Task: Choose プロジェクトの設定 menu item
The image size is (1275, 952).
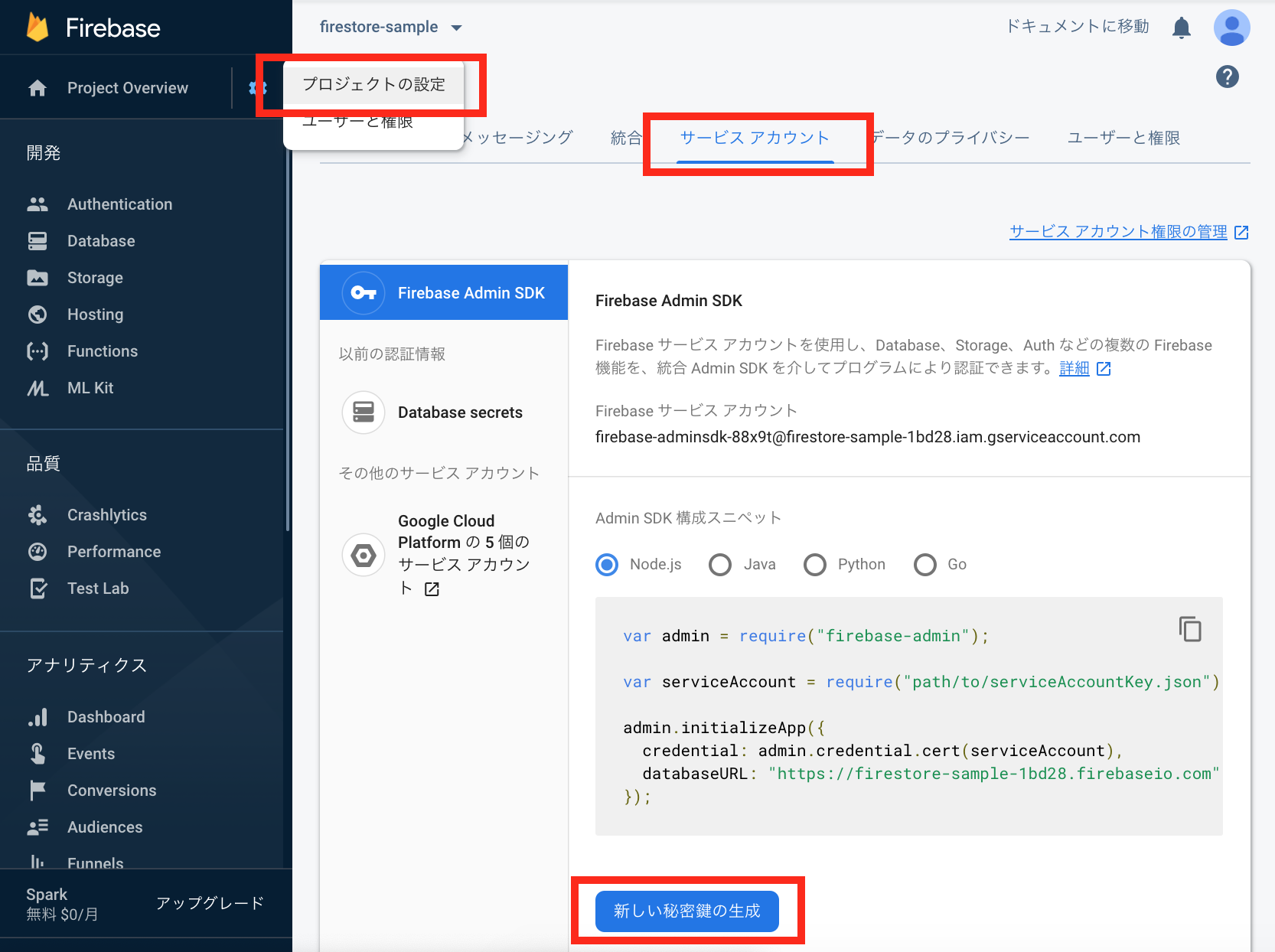Action: [x=373, y=84]
